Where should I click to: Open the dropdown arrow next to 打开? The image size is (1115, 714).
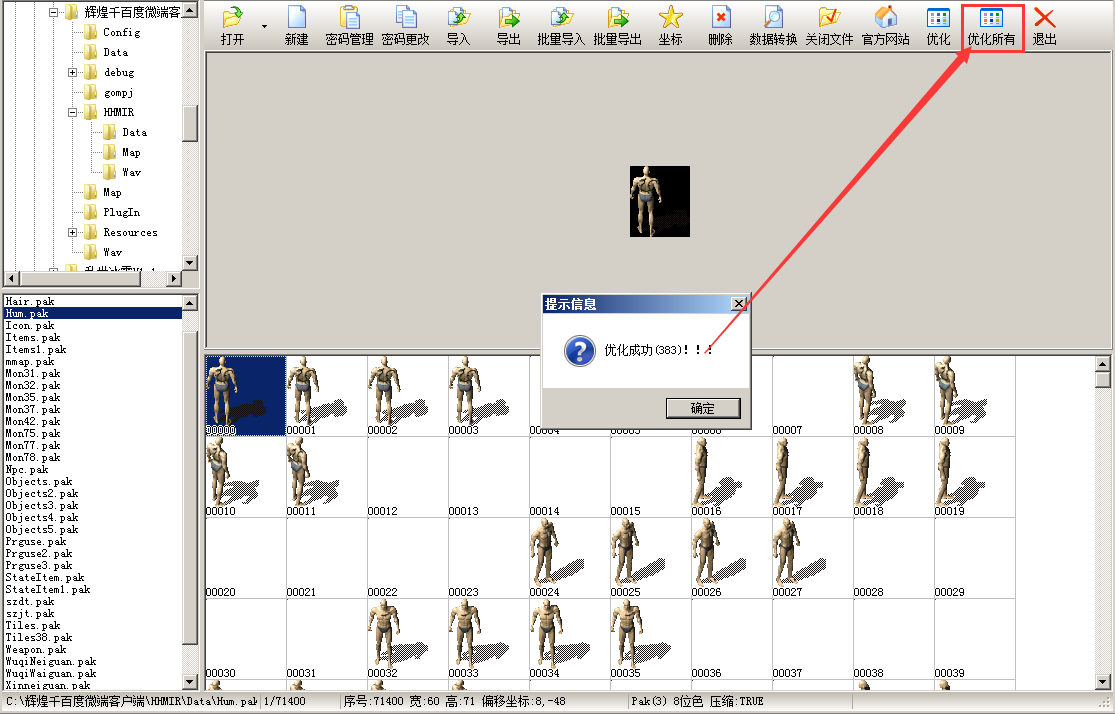coord(265,26)
